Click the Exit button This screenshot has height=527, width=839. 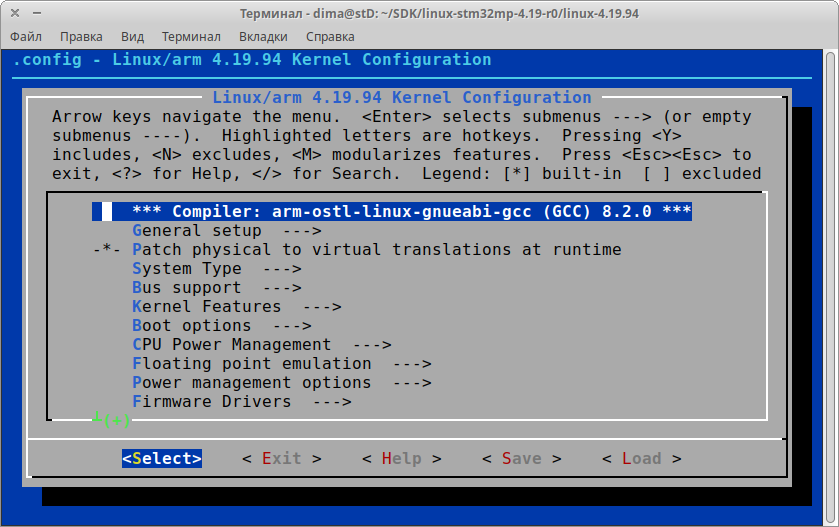tap(281, 459)
